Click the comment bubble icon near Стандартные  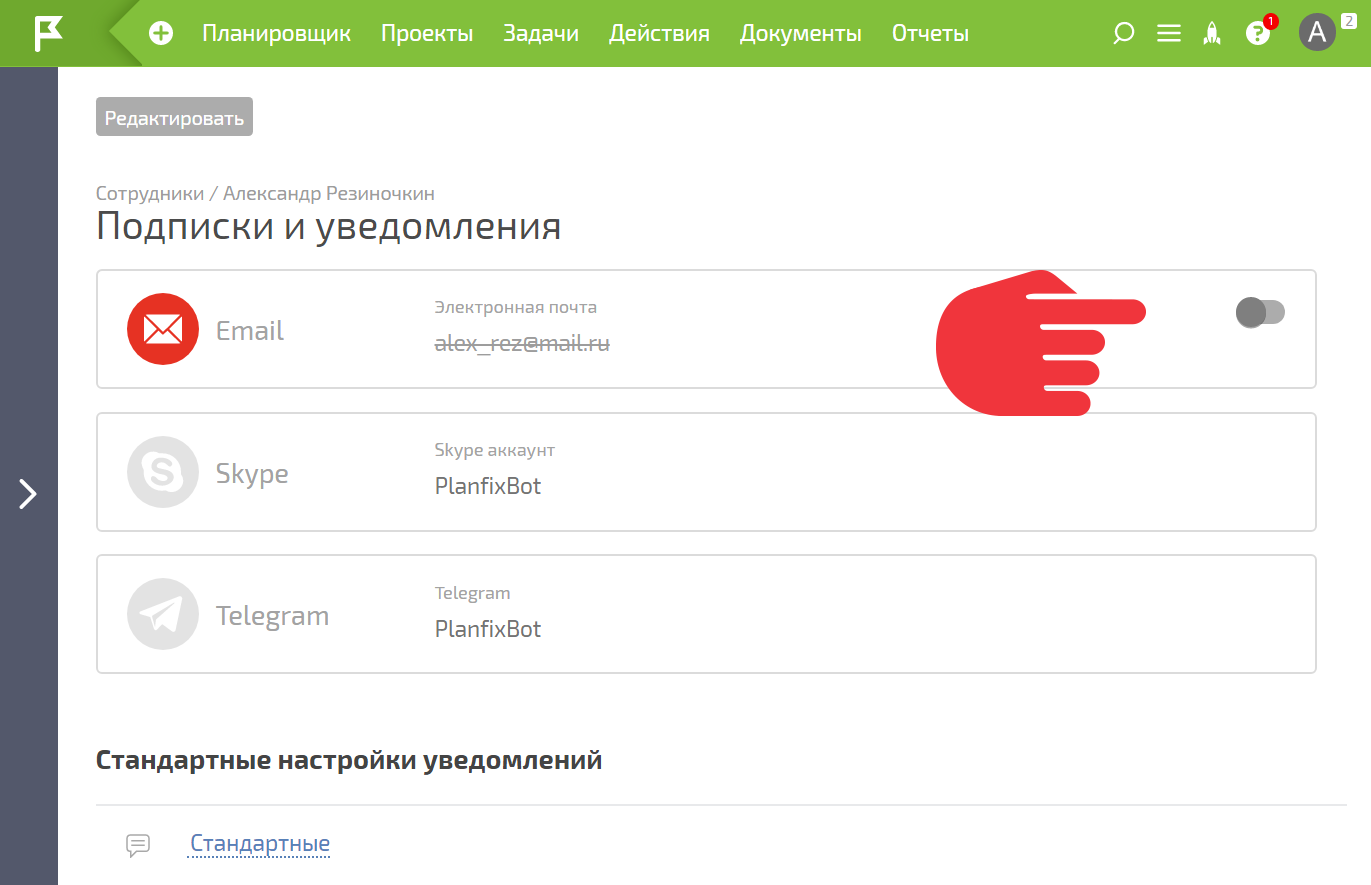click(x=138, y=845)
